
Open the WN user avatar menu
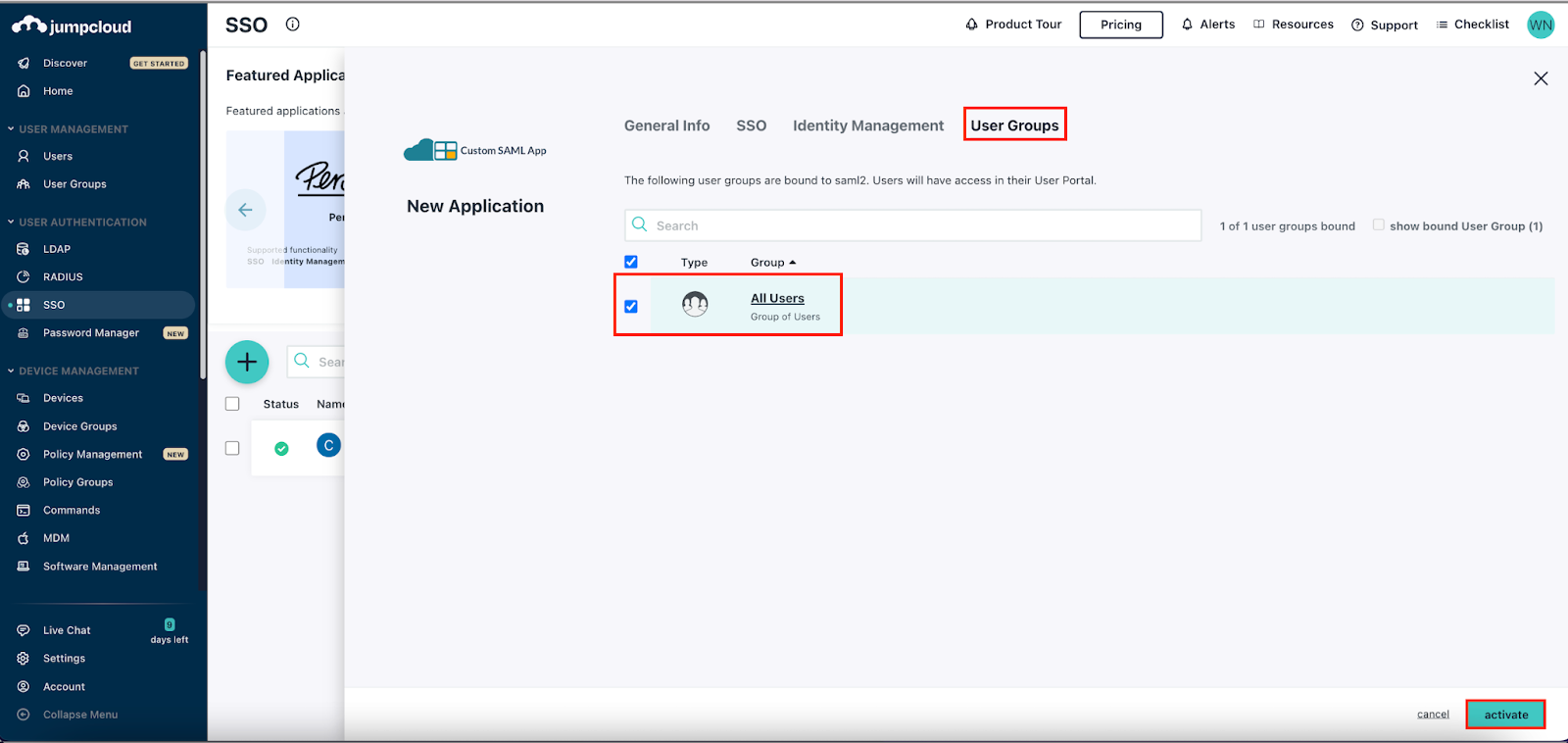coord(1541,25)
